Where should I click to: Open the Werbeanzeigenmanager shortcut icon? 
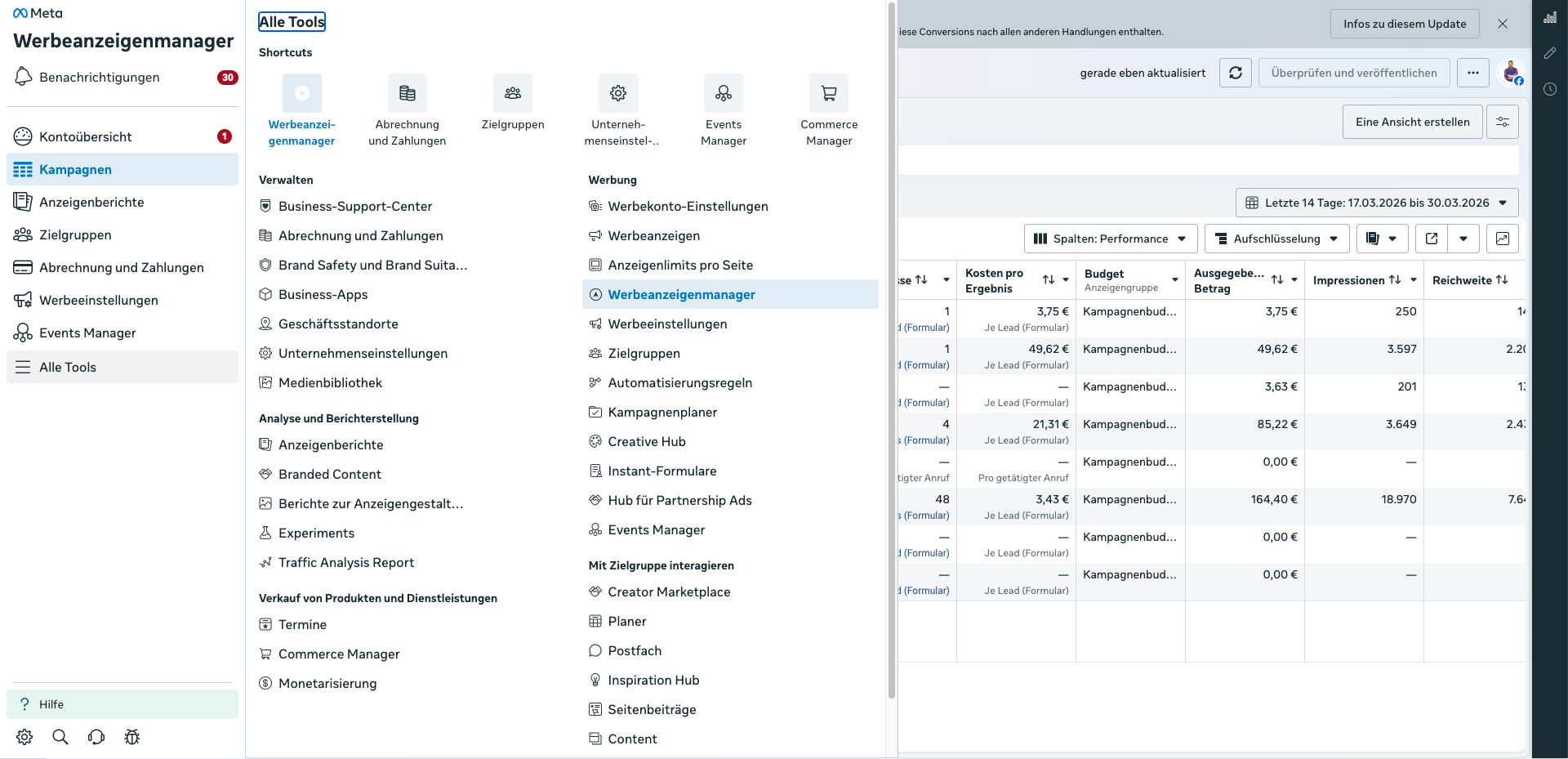coord(302,93)
